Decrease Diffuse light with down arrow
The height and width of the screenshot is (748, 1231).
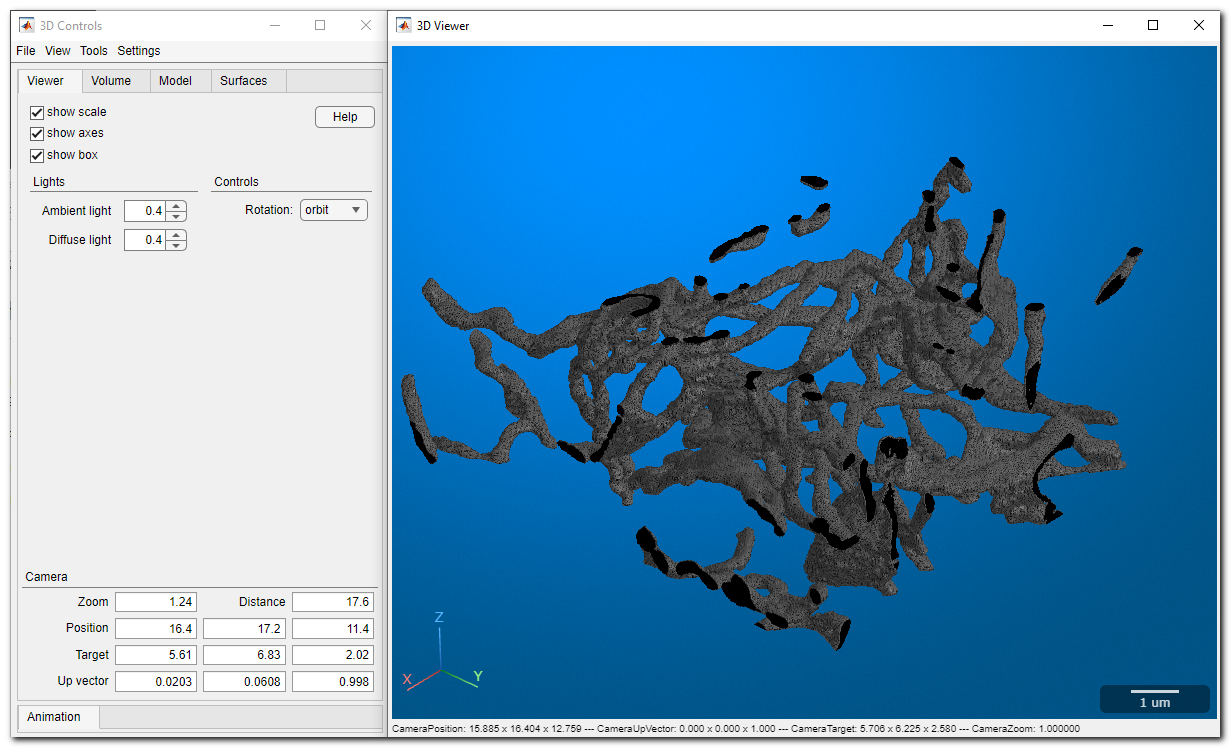[x=176, y=245]
